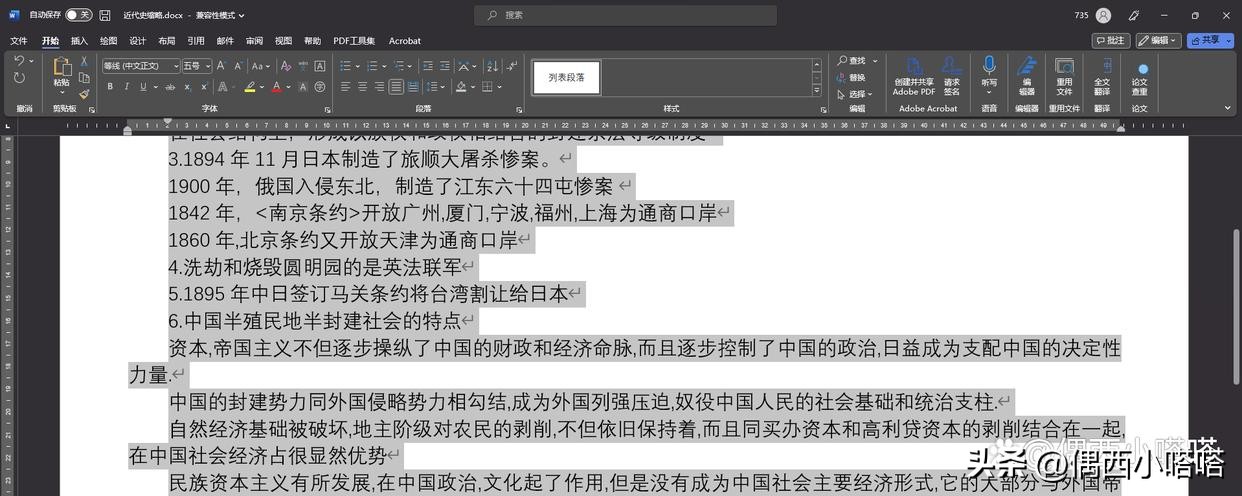Click the Paste clipboard icon
The width and height of the screenshot is (1242, 496).
click(x=61, y=72)
